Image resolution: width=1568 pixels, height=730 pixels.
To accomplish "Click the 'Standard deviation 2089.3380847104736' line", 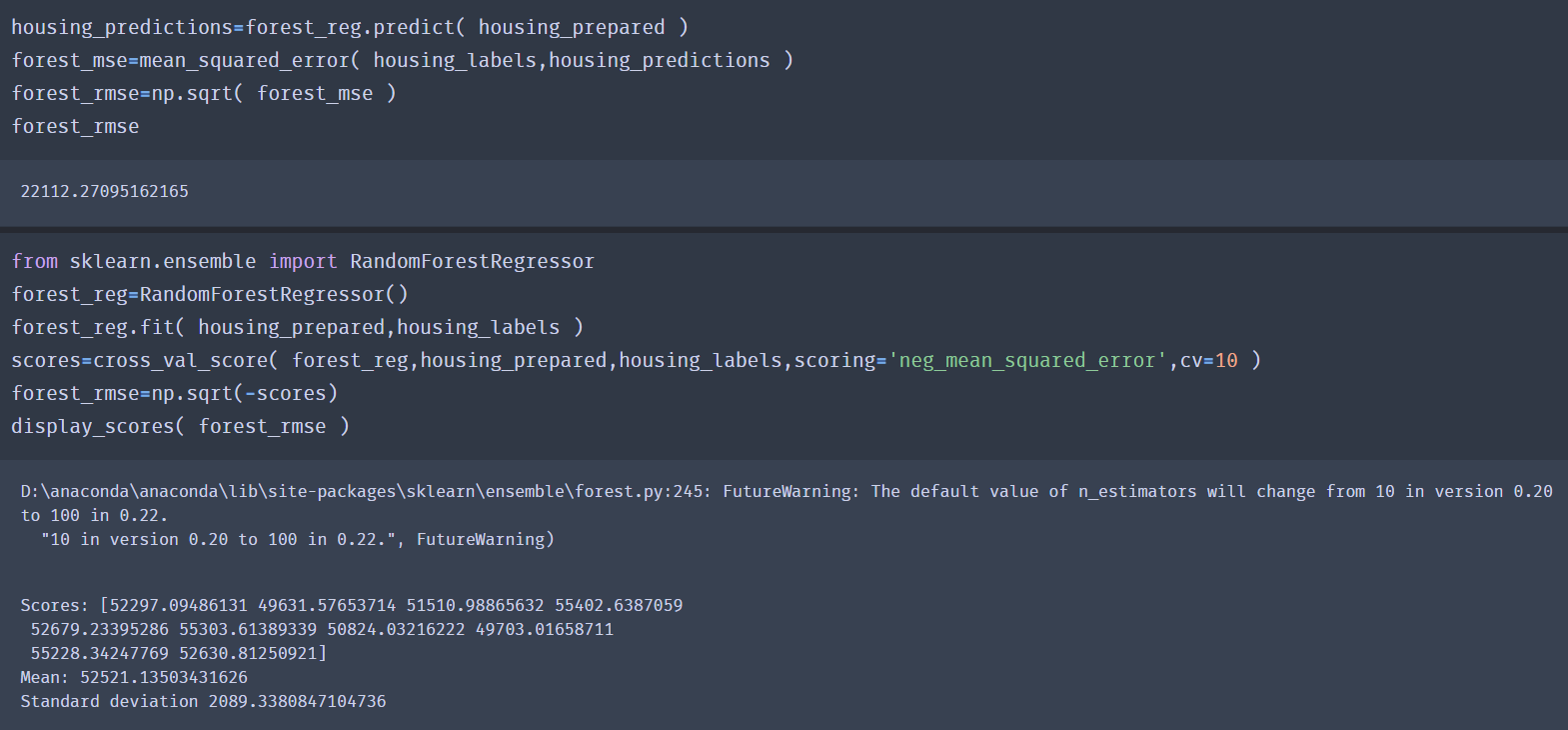I will pos(203,702).
